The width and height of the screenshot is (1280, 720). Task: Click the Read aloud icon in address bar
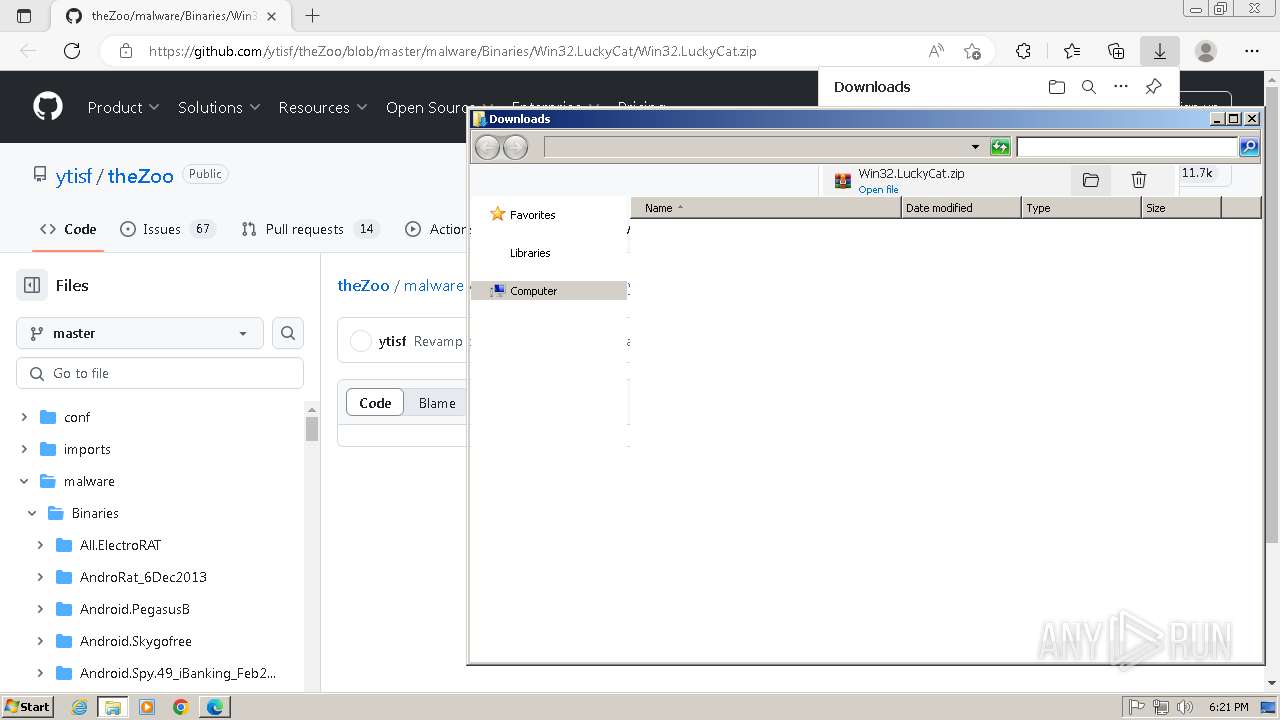click(x=936, y=51)
